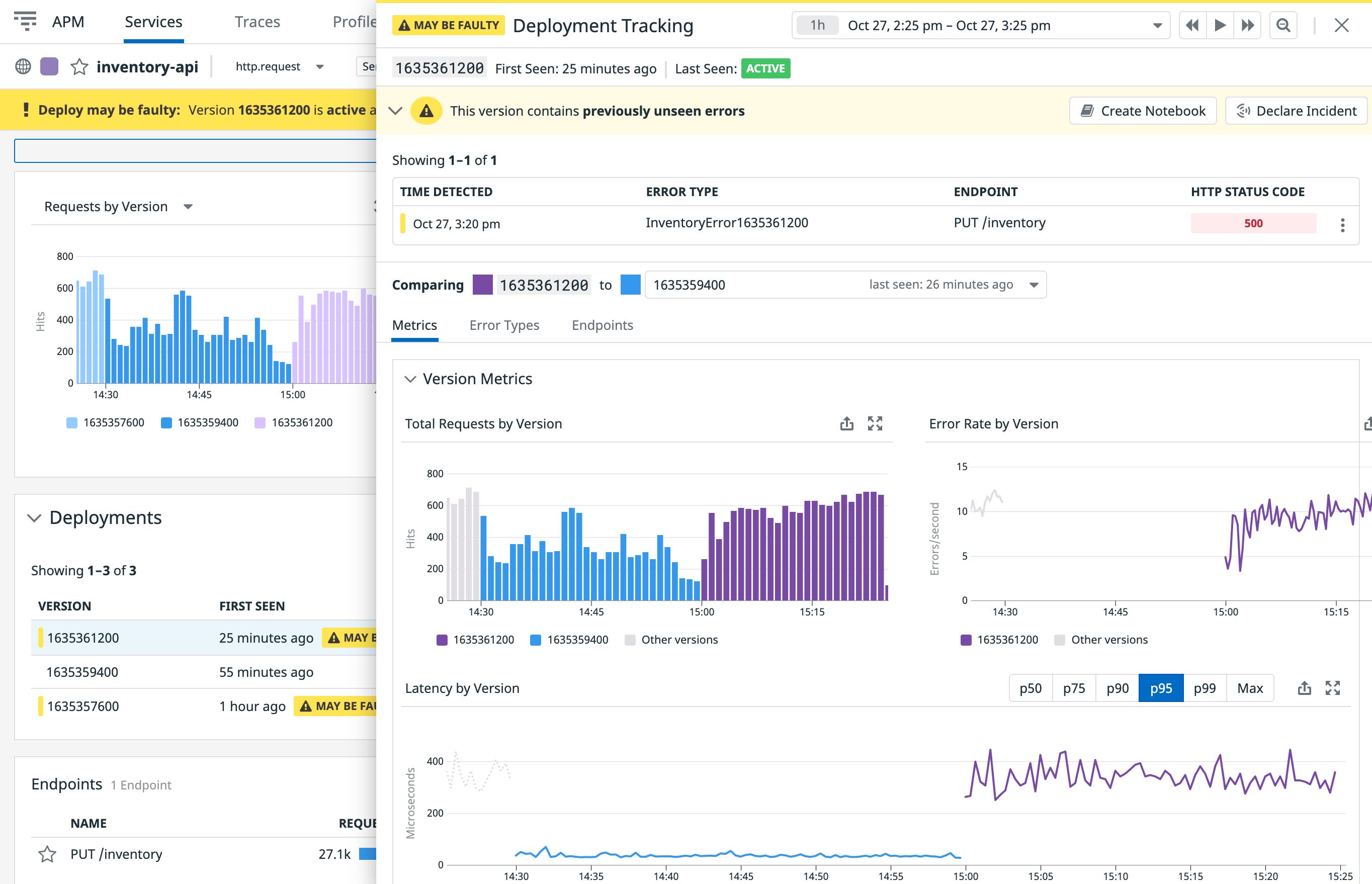The height and width of the screenshot is (884, 1372).
Task: Click the magnifier zoom icon near time controls
Action: tap(1283, 25)
